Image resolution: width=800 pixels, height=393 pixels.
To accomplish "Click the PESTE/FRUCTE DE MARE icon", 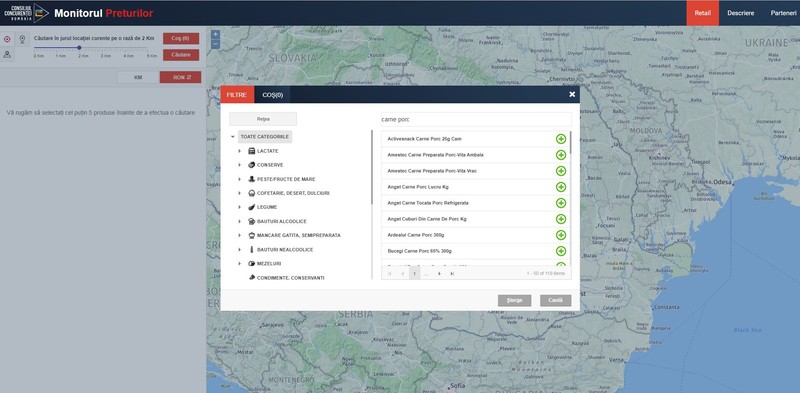I will click(x=251, y=179).
